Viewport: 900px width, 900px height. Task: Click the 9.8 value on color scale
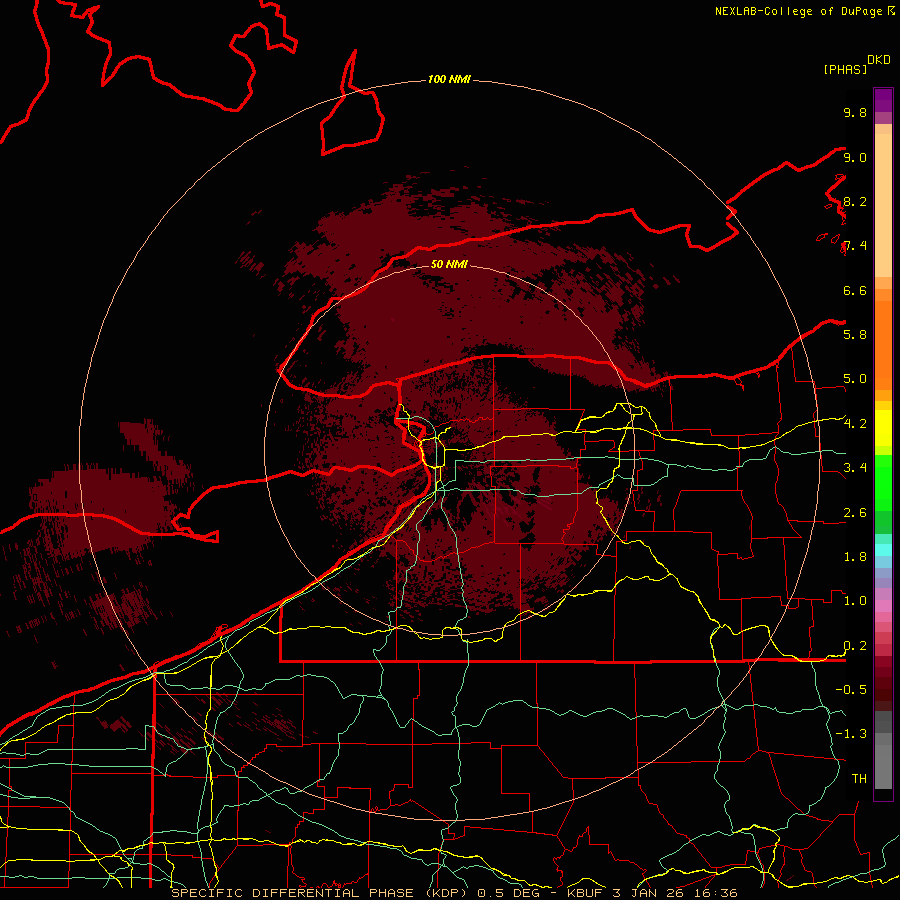pos(855,112)
